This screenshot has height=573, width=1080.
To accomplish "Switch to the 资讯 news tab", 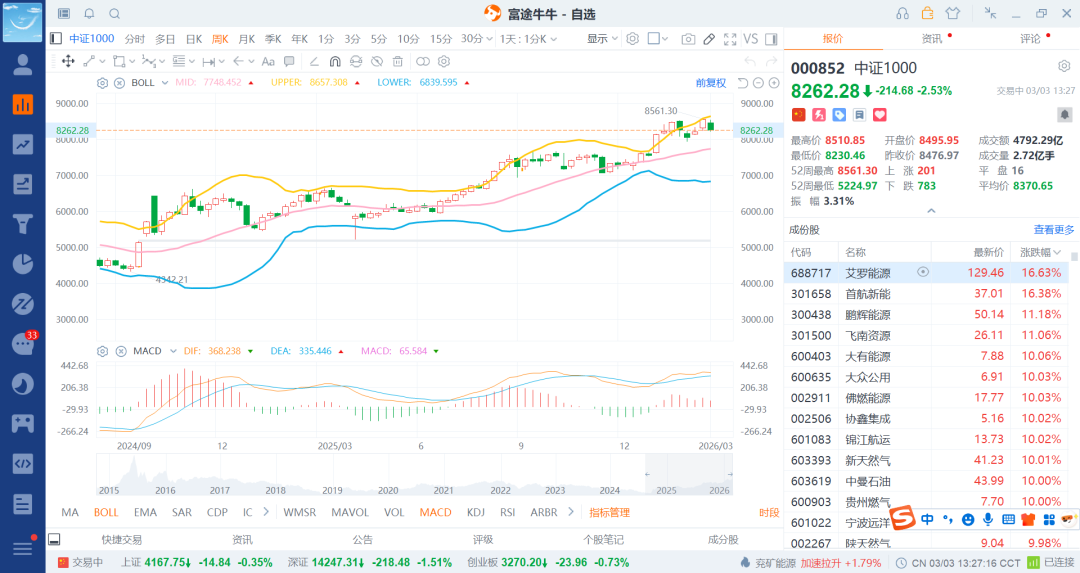I will pos(931,38).
